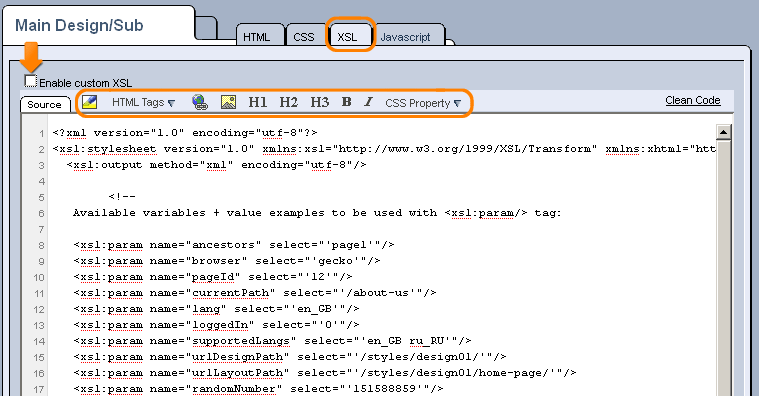Click the param name="pageId" line

coord(213,276)
